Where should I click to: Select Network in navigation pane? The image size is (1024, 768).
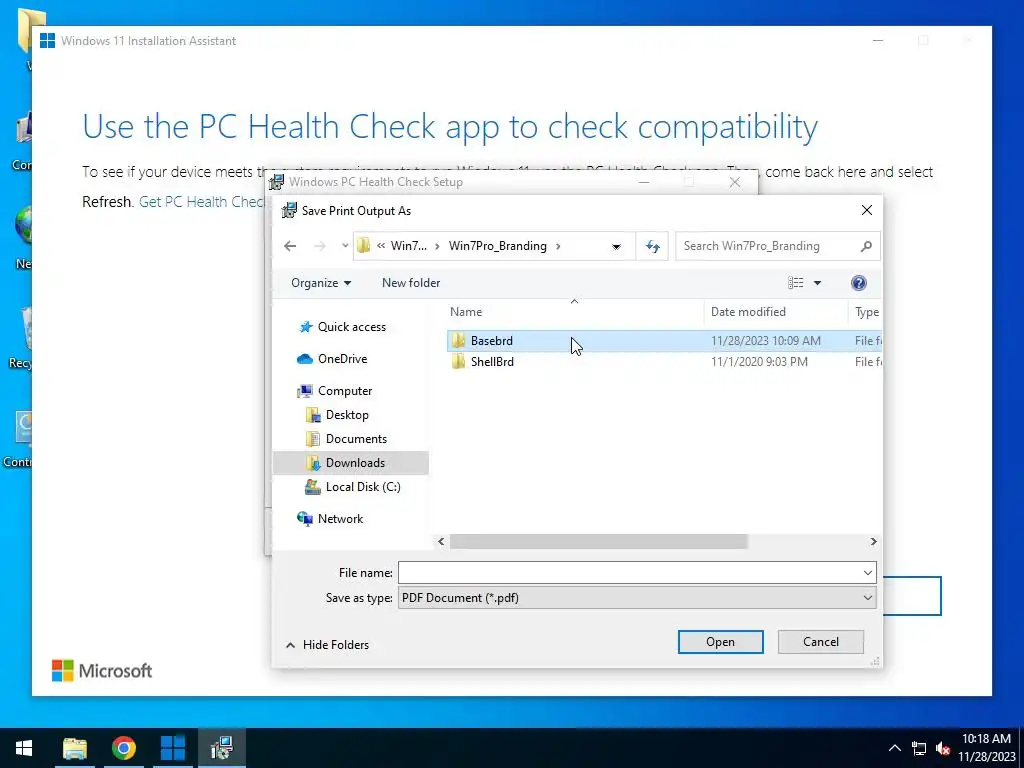pyautogui.click(x=340, y=519)
